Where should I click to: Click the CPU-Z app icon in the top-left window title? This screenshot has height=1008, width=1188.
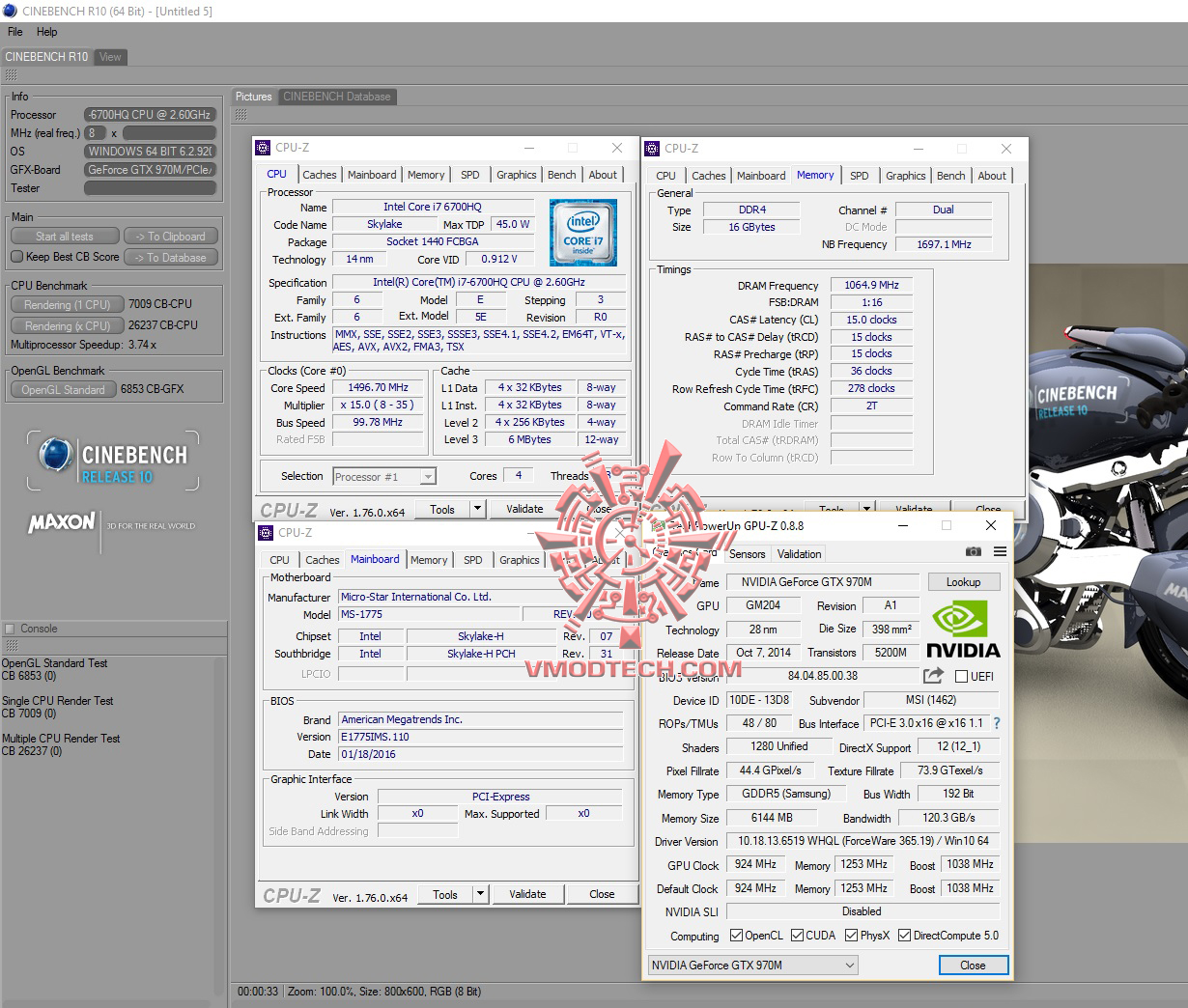pos(263,148)
